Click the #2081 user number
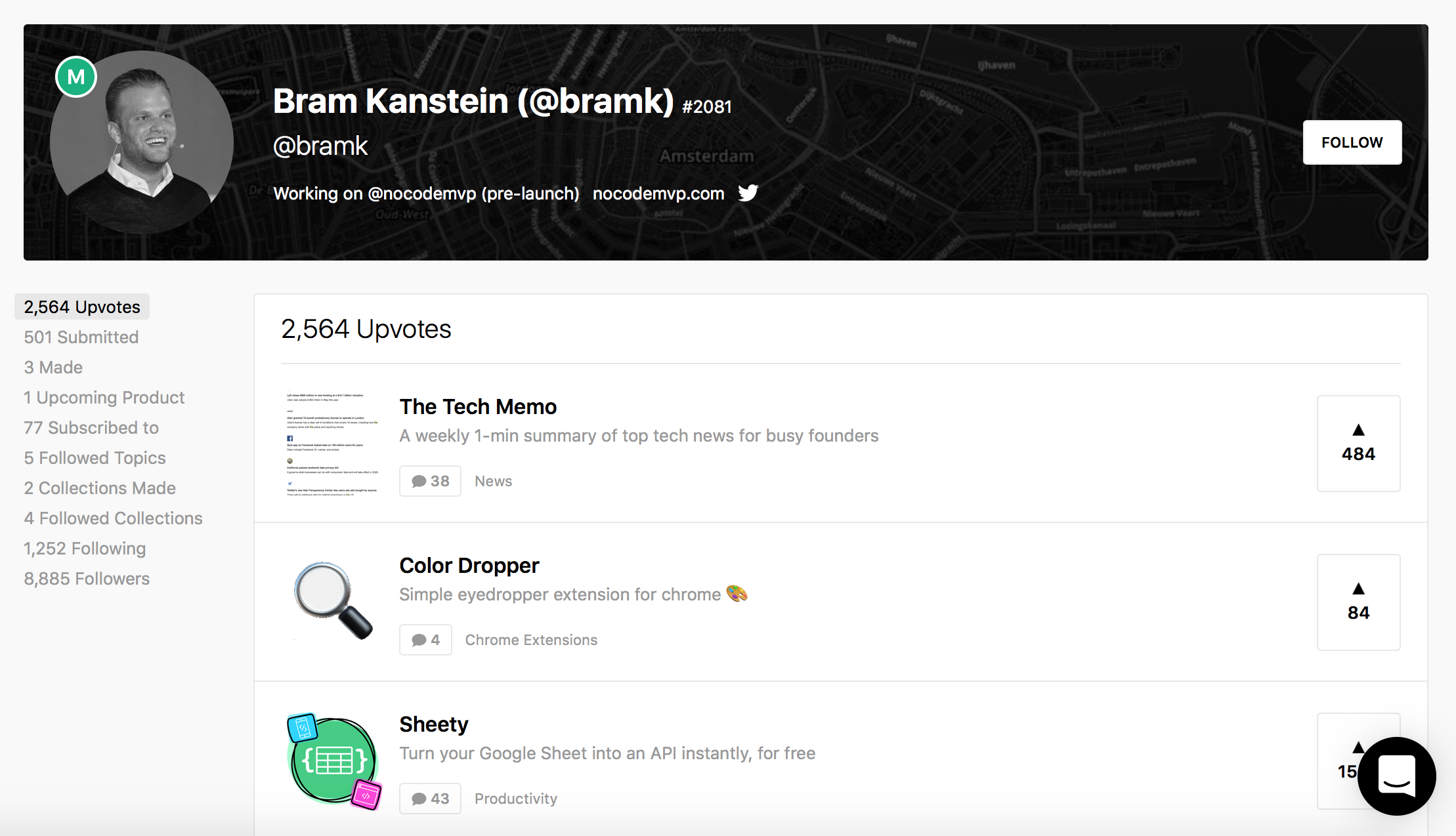Viewport: 1456px width, 836px height. point(707,107)
